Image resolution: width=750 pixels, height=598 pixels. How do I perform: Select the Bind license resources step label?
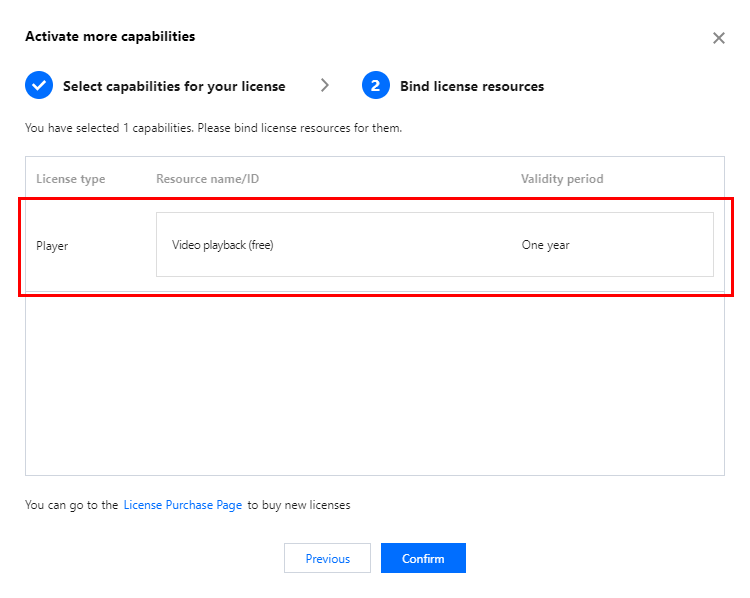472,86
